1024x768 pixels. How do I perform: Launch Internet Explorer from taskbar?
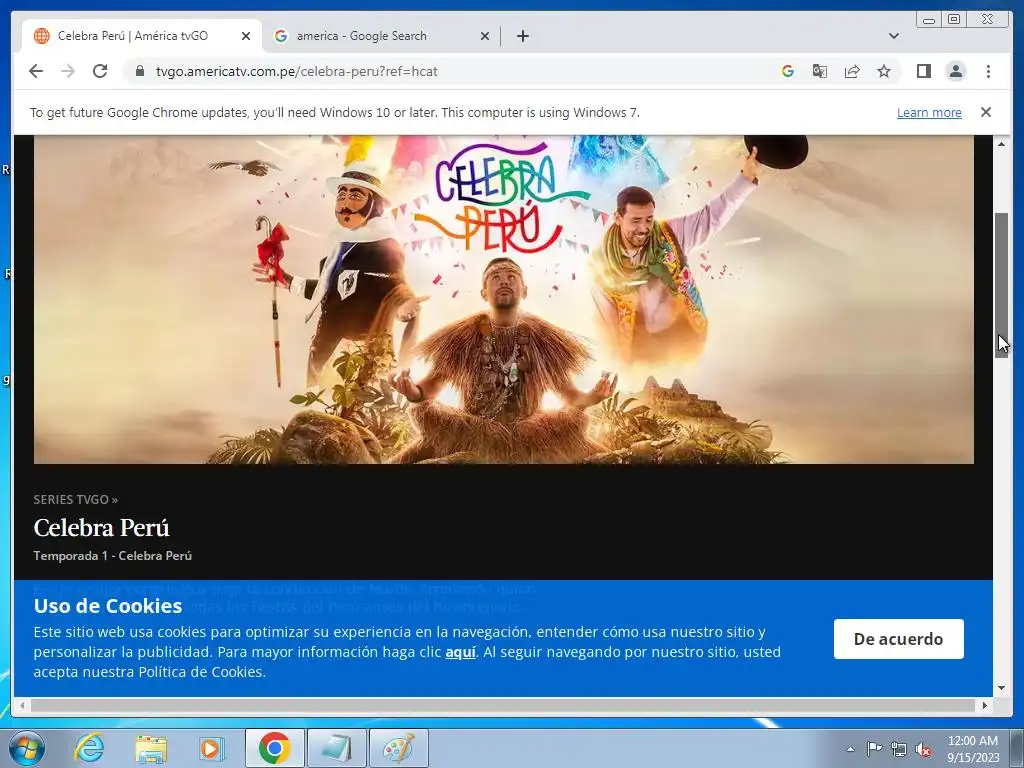pos(89,748)
